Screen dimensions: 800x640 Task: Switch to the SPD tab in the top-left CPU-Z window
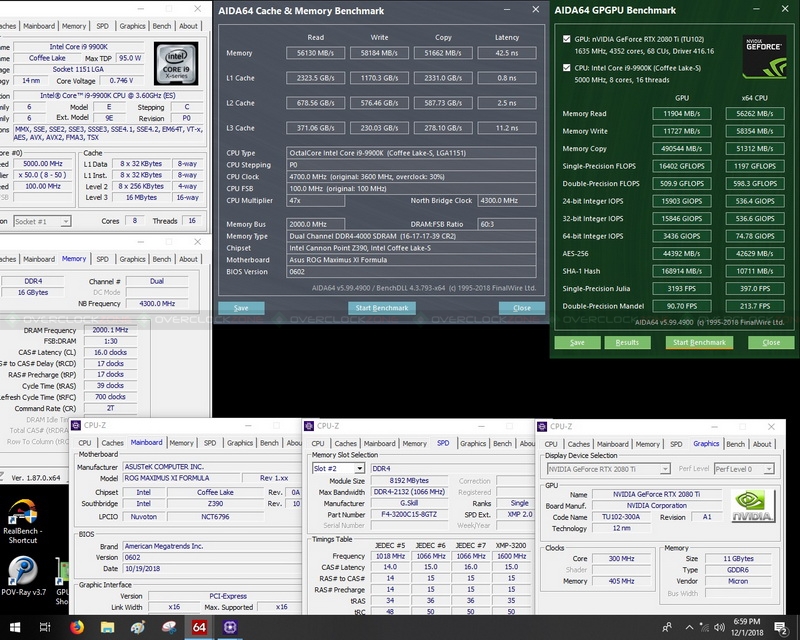[103, 26]
